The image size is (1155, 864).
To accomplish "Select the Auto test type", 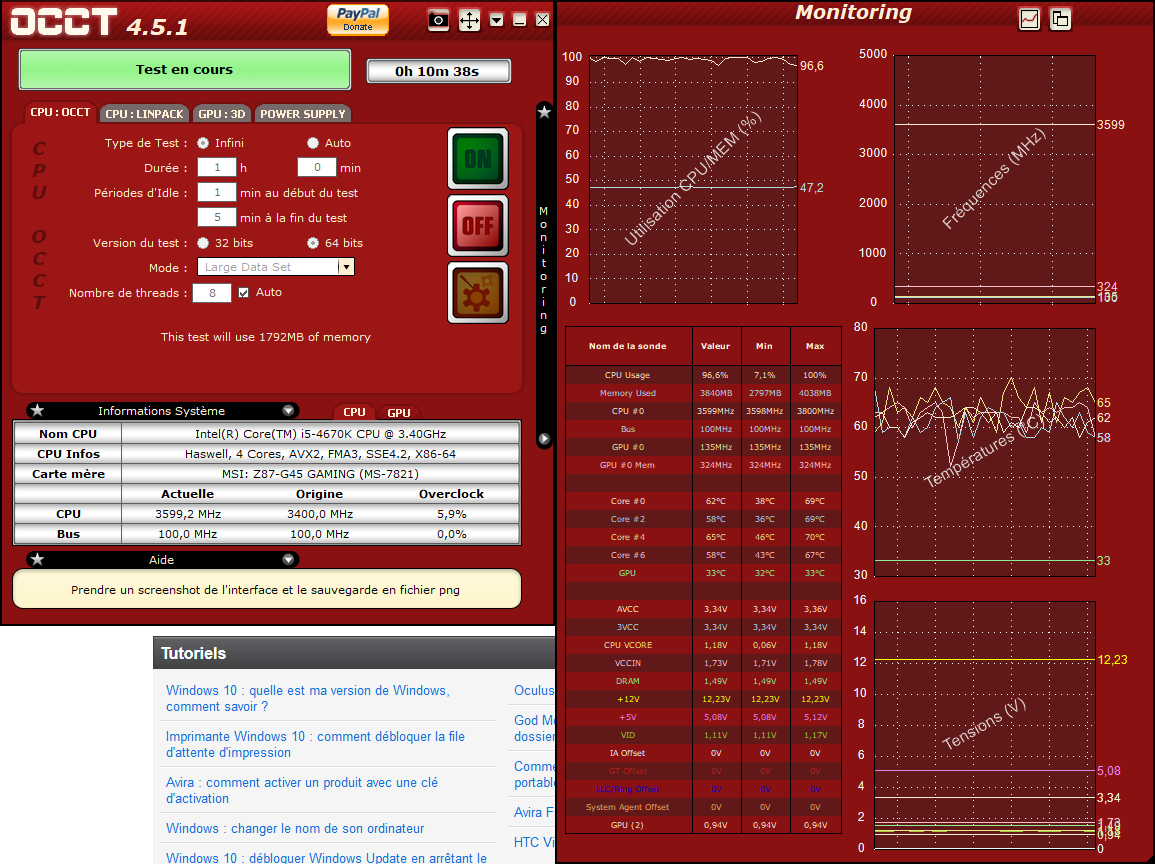I will [313, 143].
